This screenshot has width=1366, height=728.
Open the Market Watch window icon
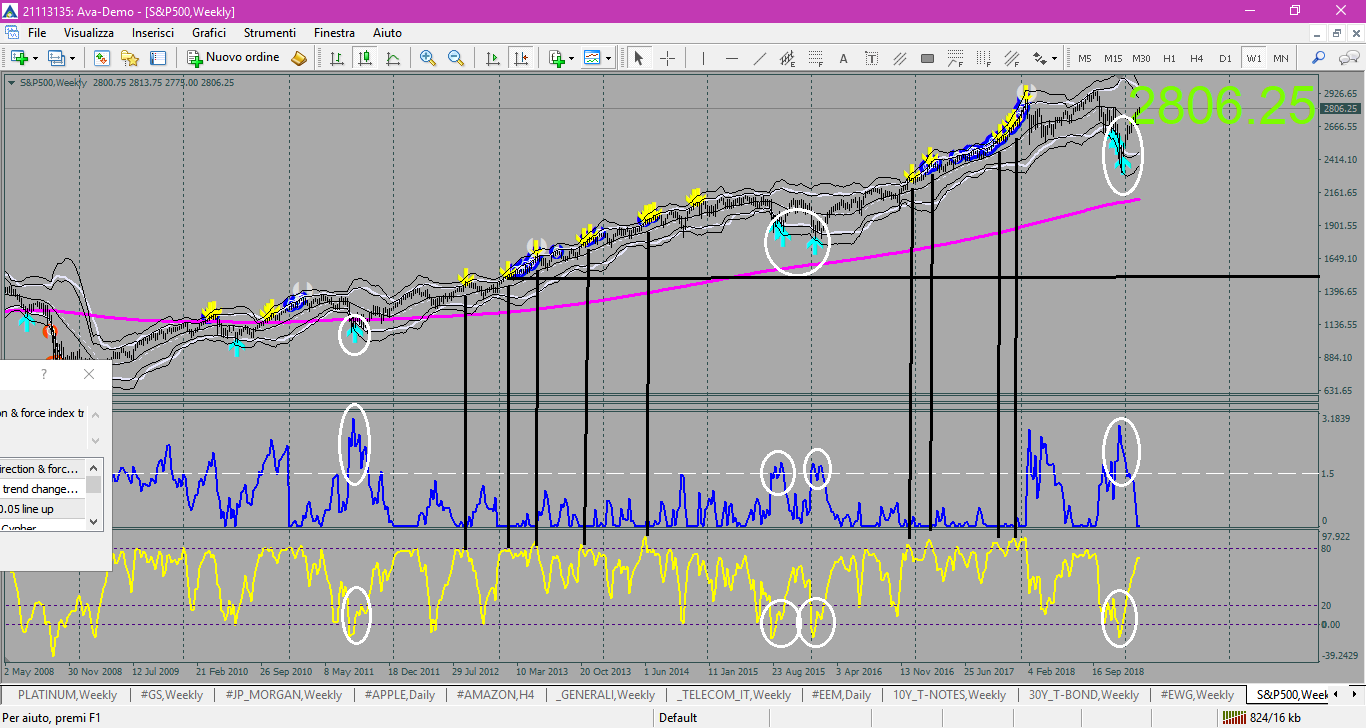(x=101, y=58)
